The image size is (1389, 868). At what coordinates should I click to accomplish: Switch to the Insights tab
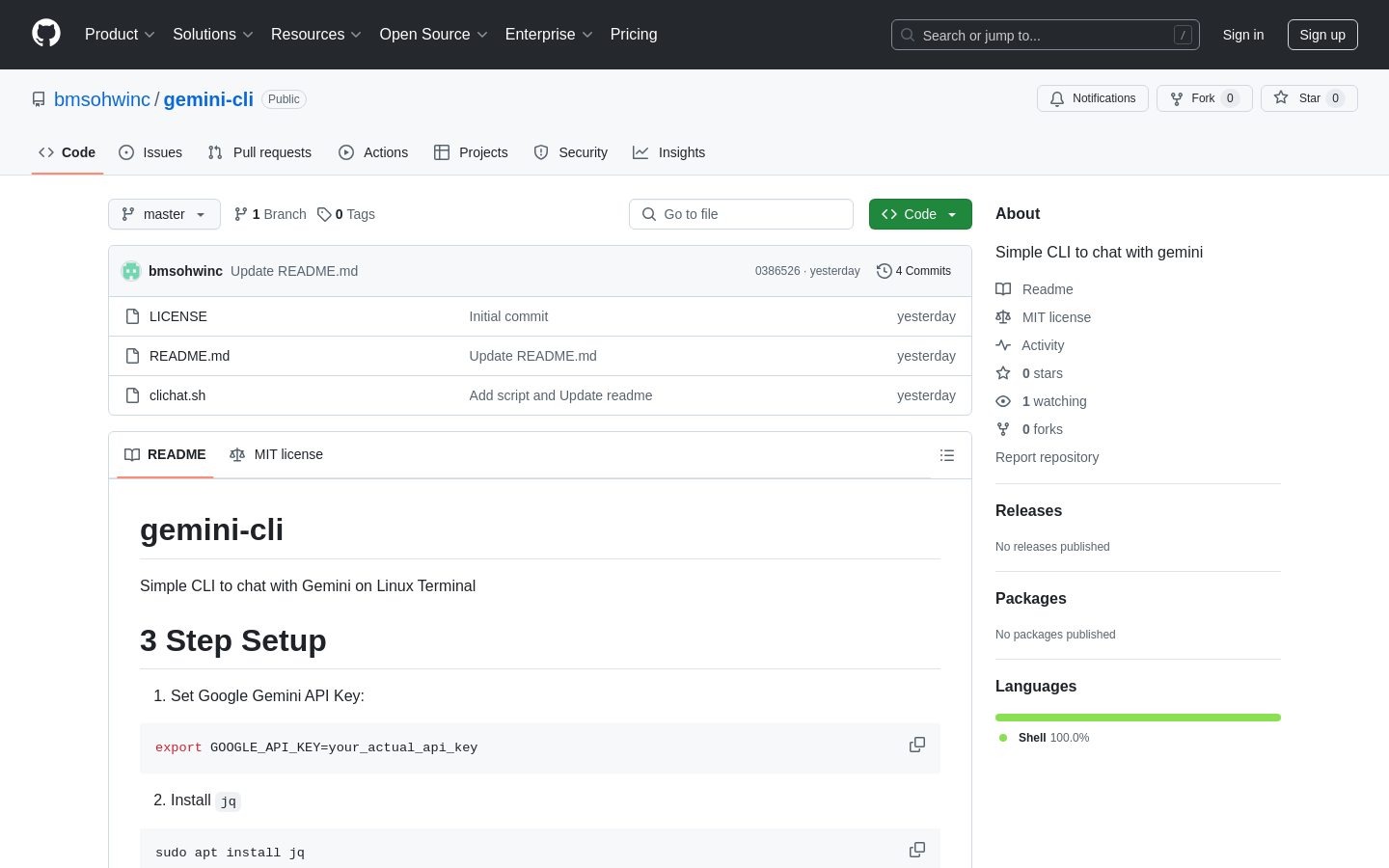point(669,152)
